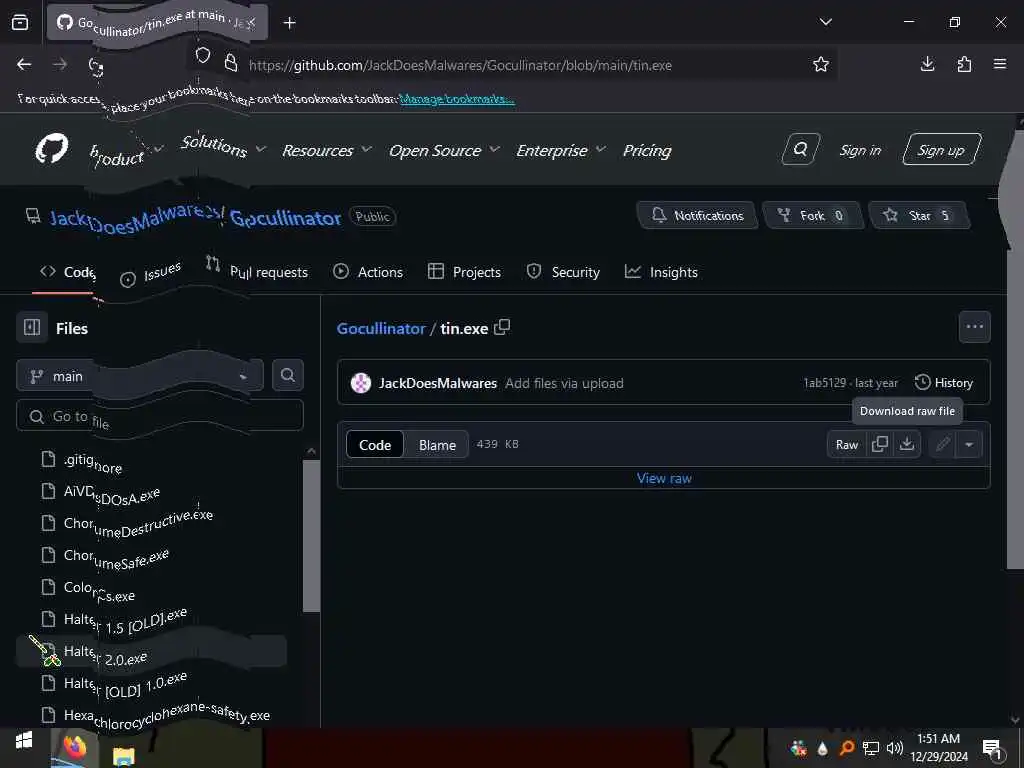Open the Insights tab
This screenshot has height=768, width=1024.
coord(661,272)
